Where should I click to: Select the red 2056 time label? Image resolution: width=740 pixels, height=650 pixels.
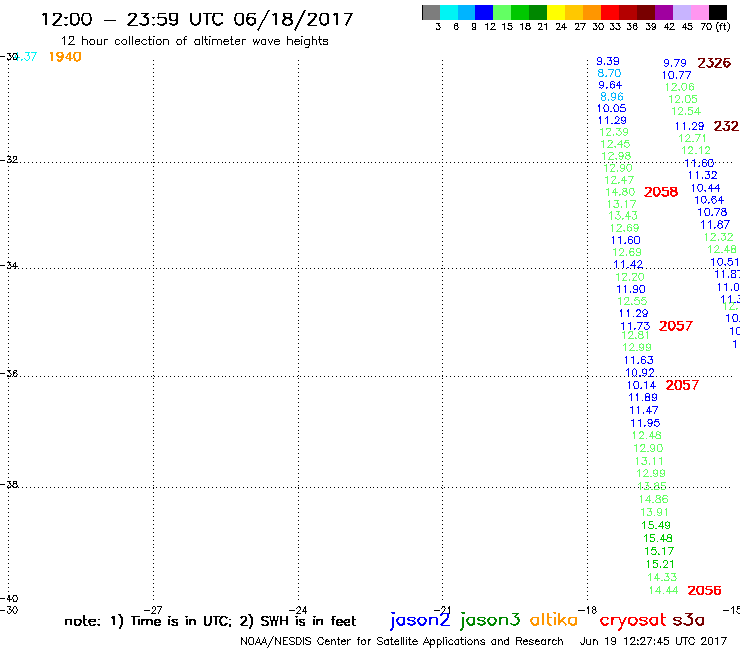point(704,591)
